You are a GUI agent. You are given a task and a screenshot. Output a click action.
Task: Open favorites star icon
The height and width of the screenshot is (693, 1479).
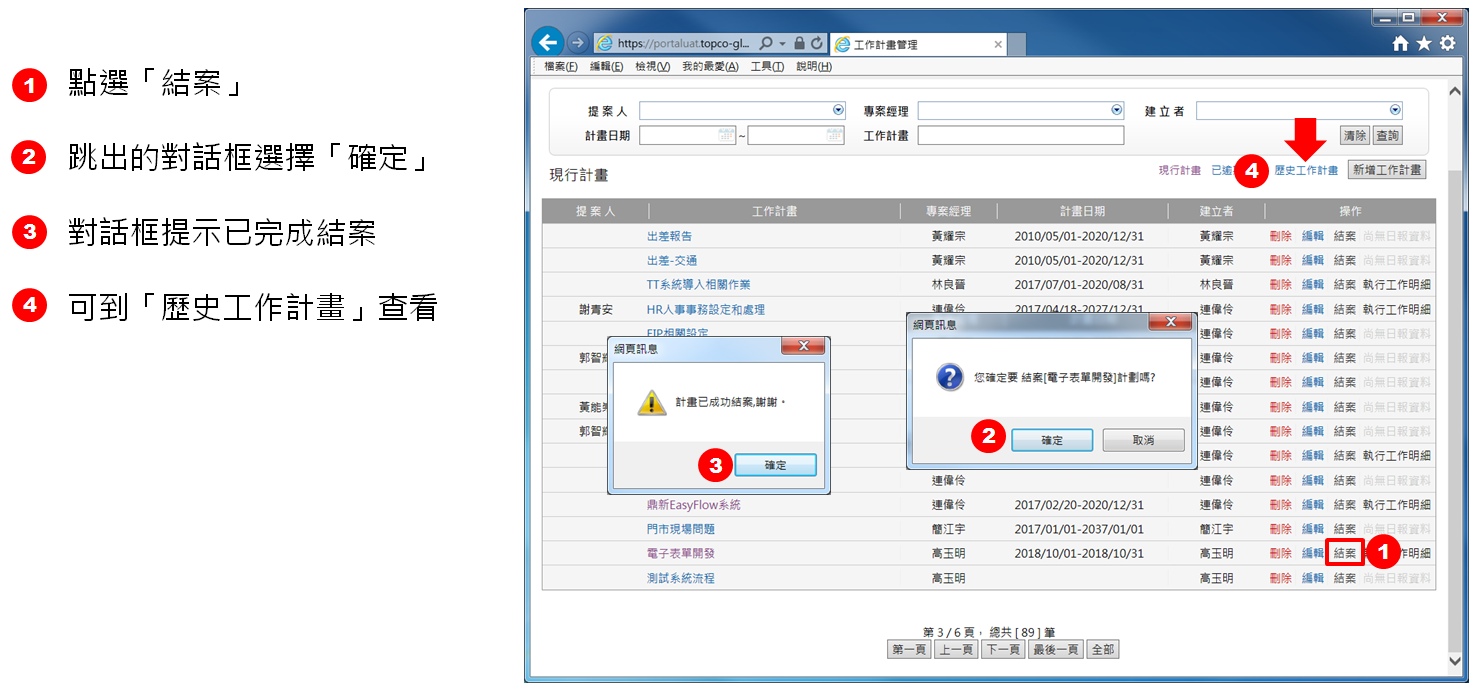(1423, 44)
